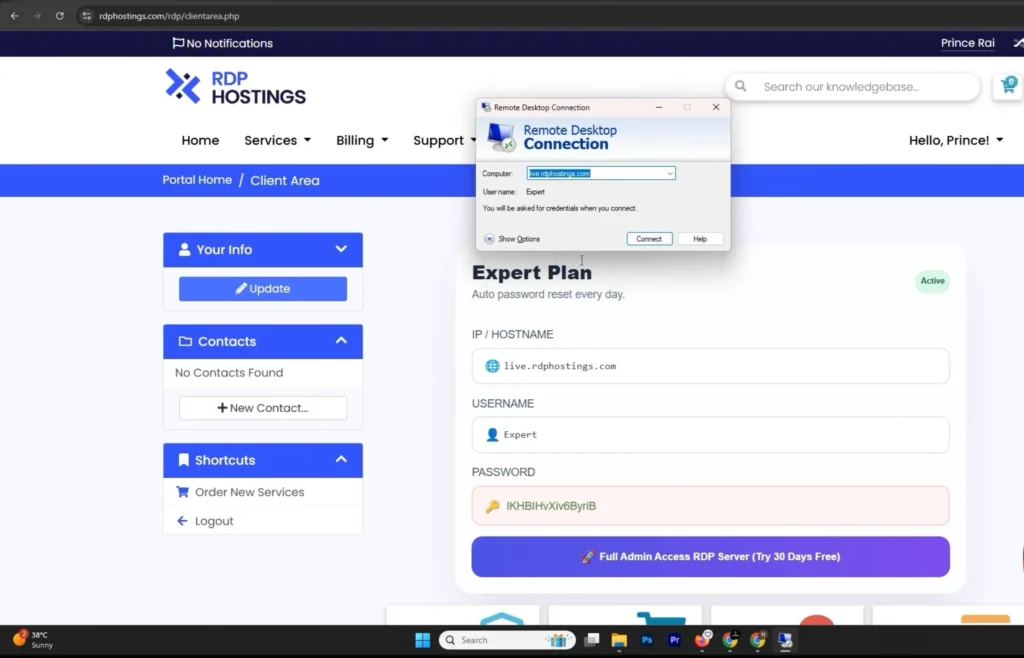Click the password value IKHBIHvXiv6ByriB
This screenshot has width=1024, height=658.
point(551,506)
